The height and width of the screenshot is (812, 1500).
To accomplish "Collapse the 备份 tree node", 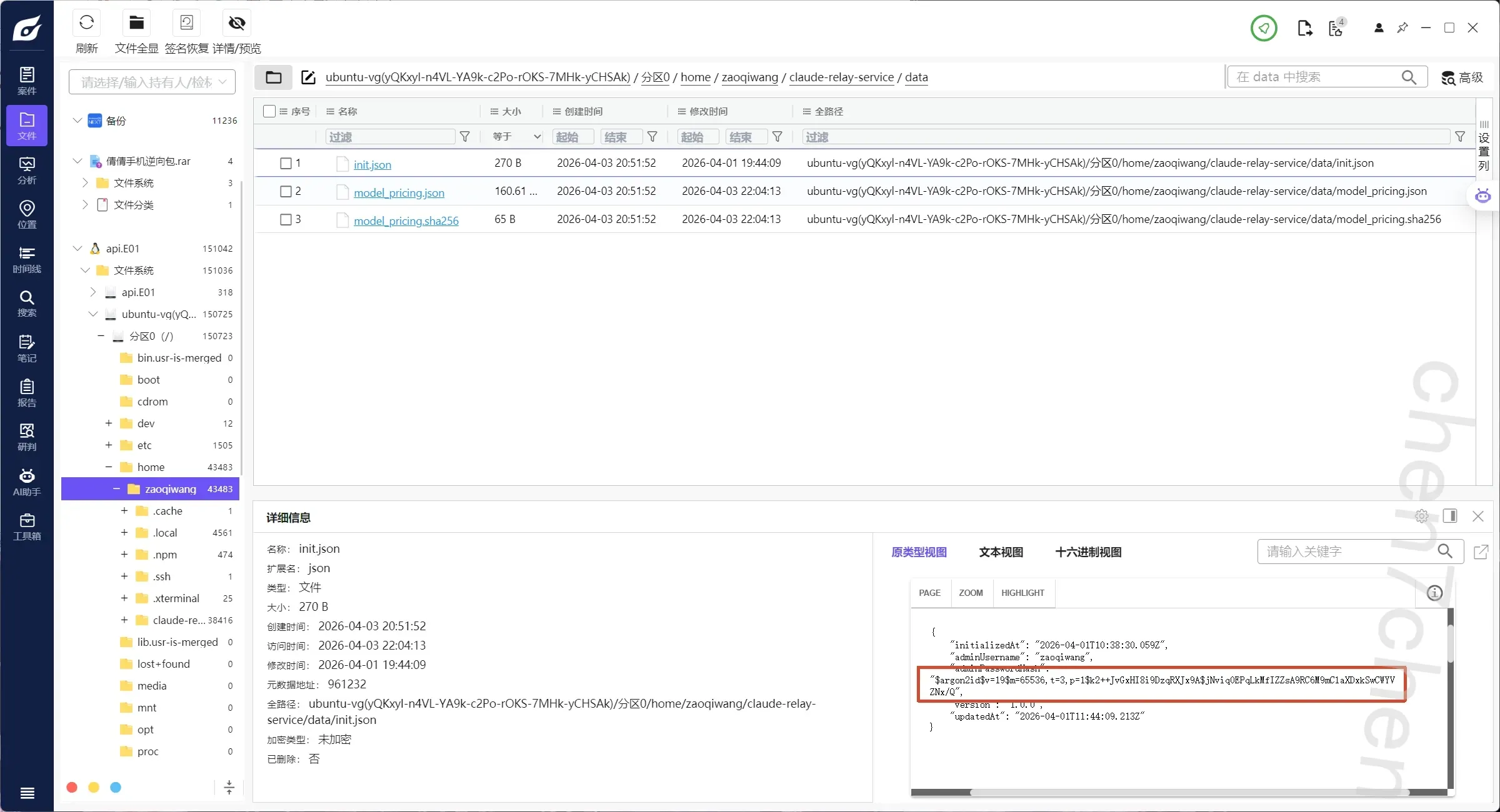I will tap(77, 120).
